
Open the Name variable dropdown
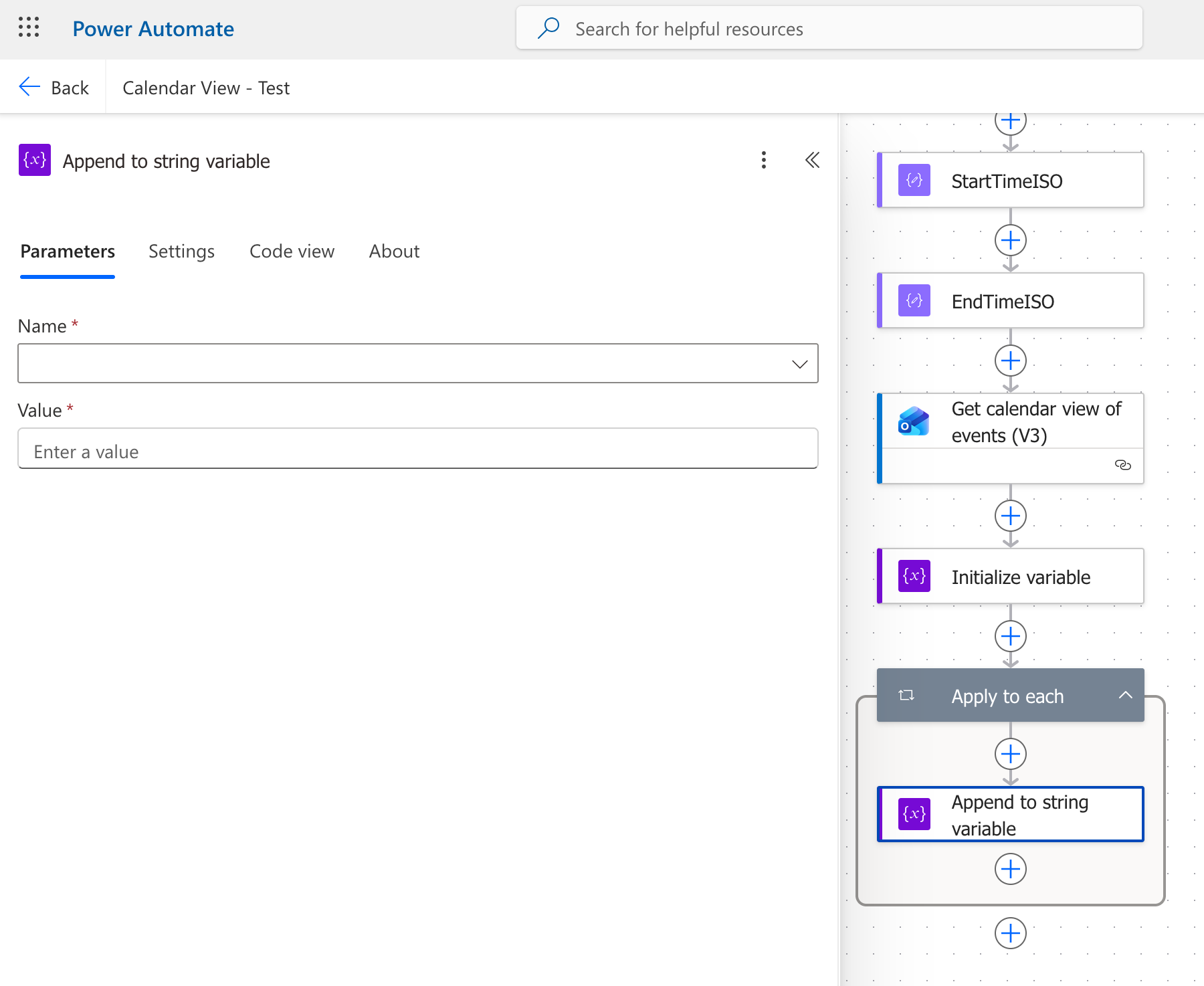click(x=418, y=363)
